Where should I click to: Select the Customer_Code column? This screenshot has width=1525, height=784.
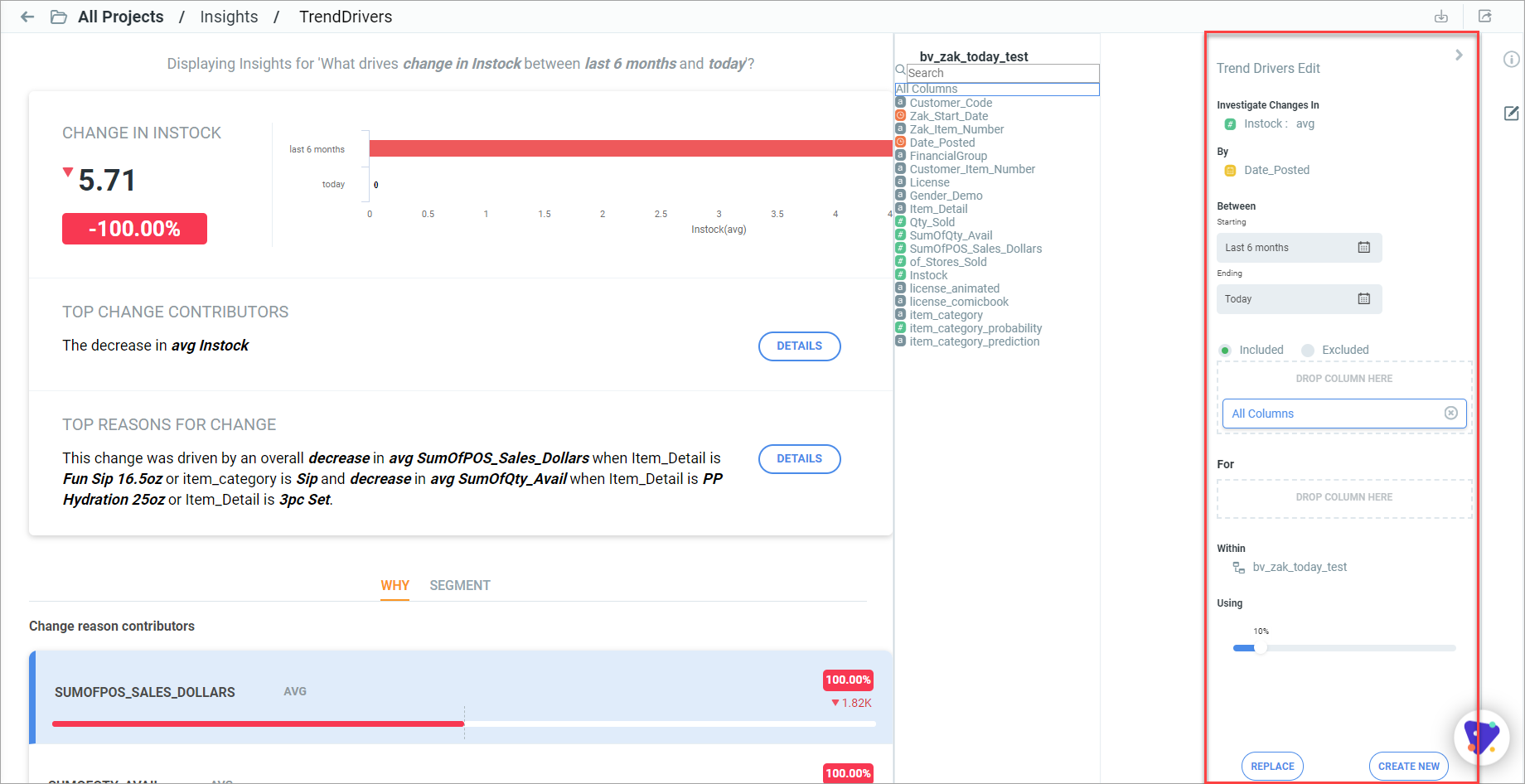coord(951,103)
